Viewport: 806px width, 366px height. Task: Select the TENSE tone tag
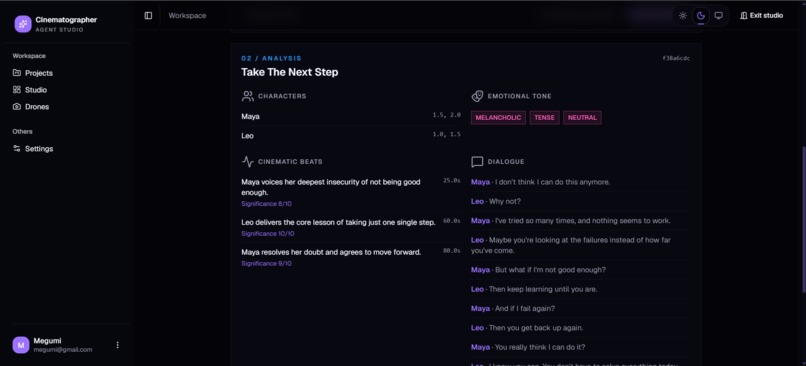[x=544, y=118]
